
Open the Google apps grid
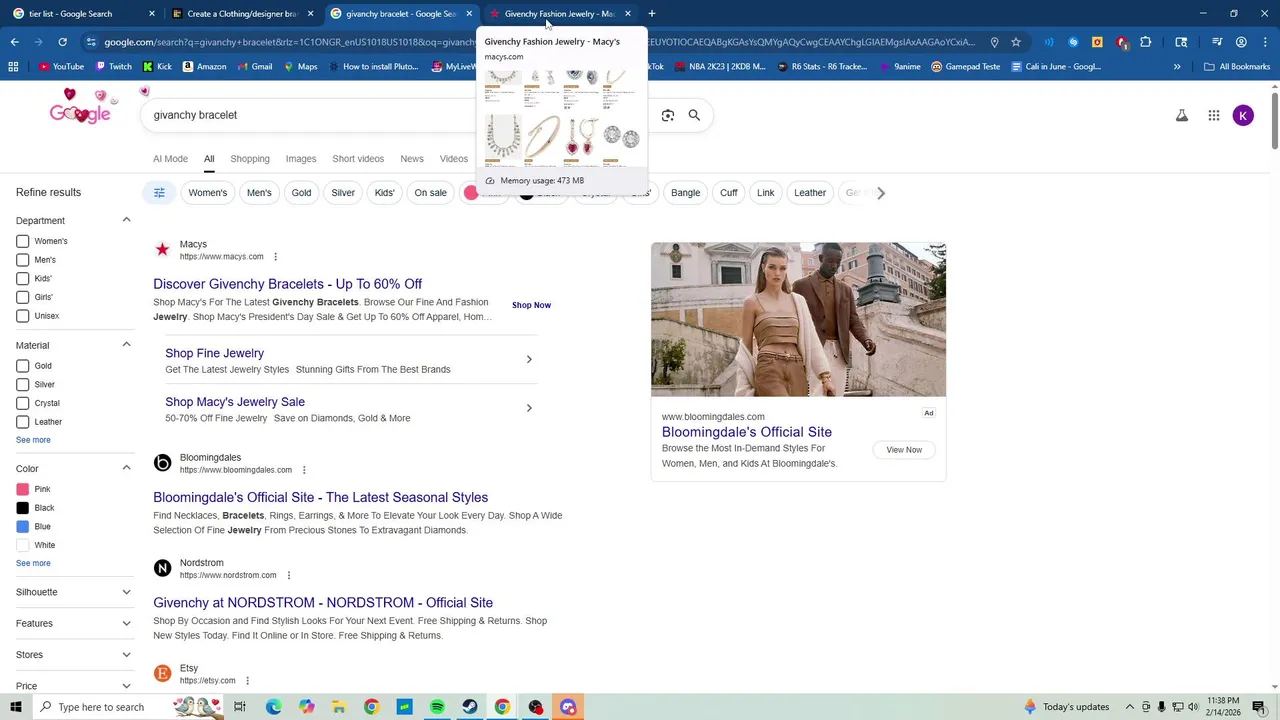pyautogui.click(x=1214, y=116)
